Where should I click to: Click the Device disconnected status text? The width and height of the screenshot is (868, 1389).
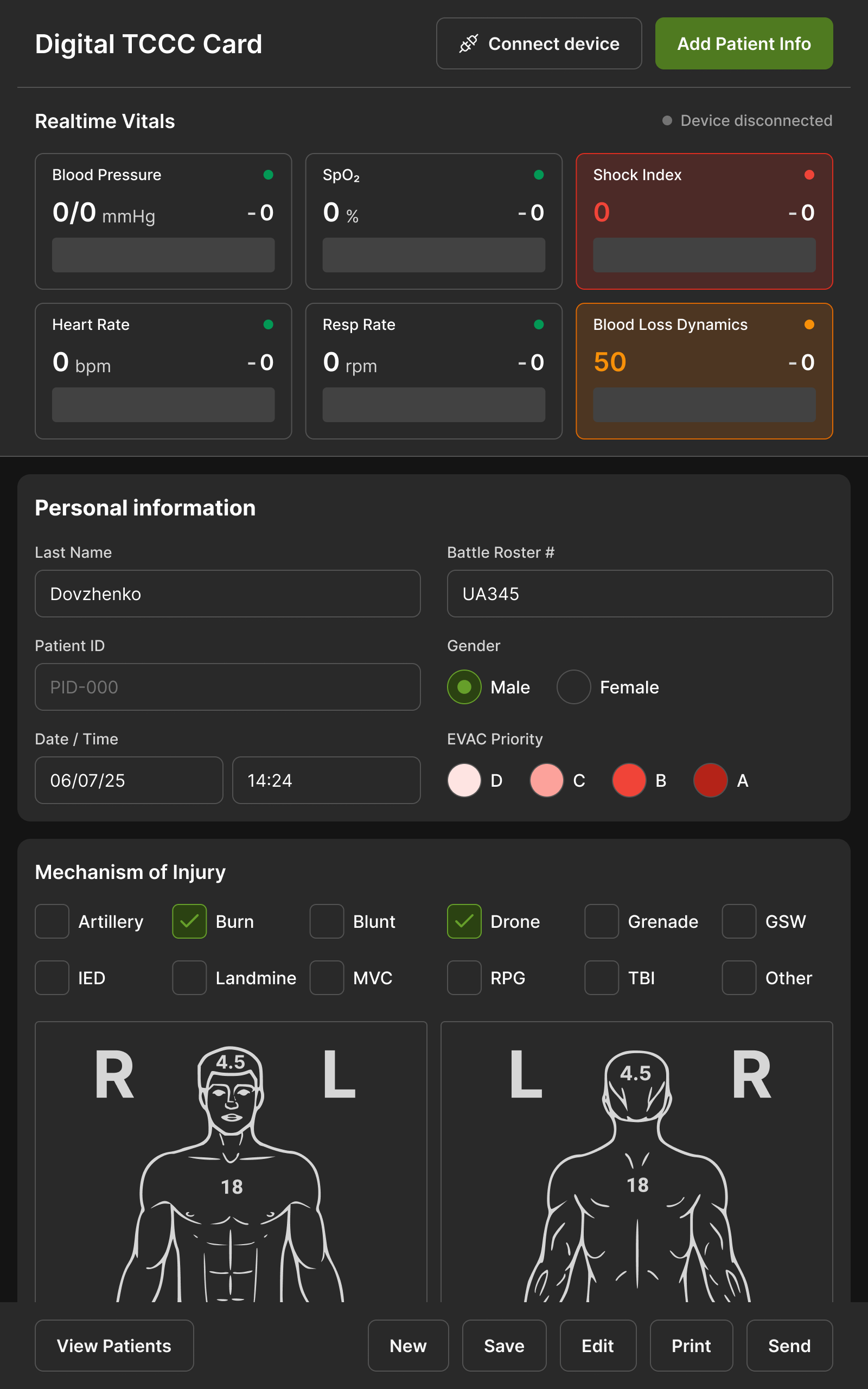756,120
